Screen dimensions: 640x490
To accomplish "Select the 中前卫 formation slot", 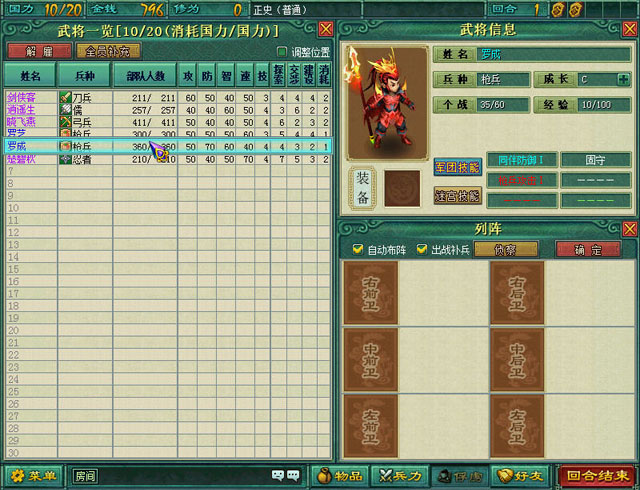I will [371, 360].
